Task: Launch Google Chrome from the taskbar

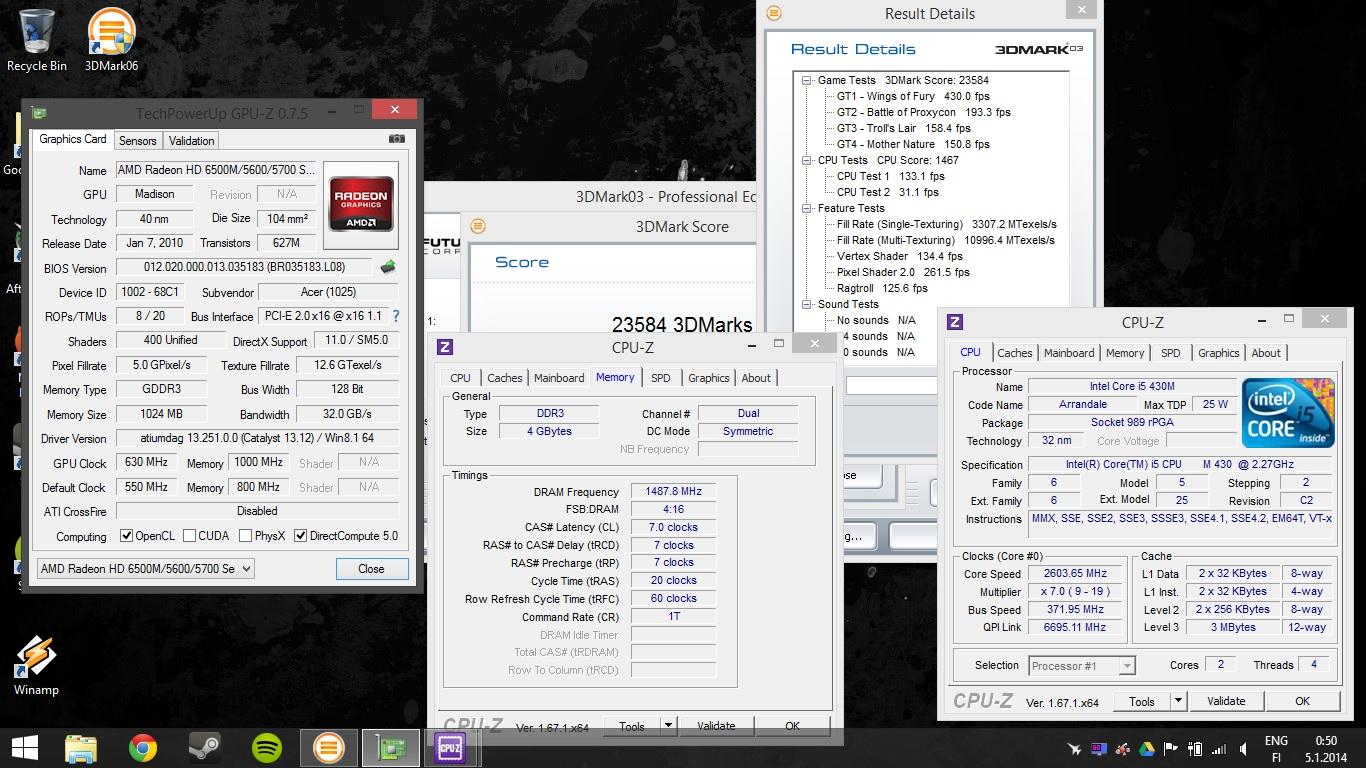Action: [x=143, y=747]
